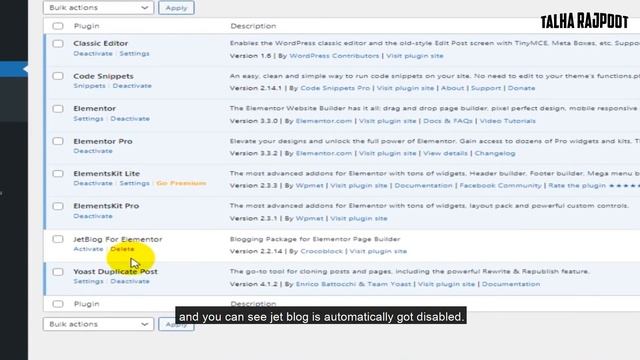Open Elementor Pro Changelog link
This screenshot has width=640, height=360.
point(495,153)
